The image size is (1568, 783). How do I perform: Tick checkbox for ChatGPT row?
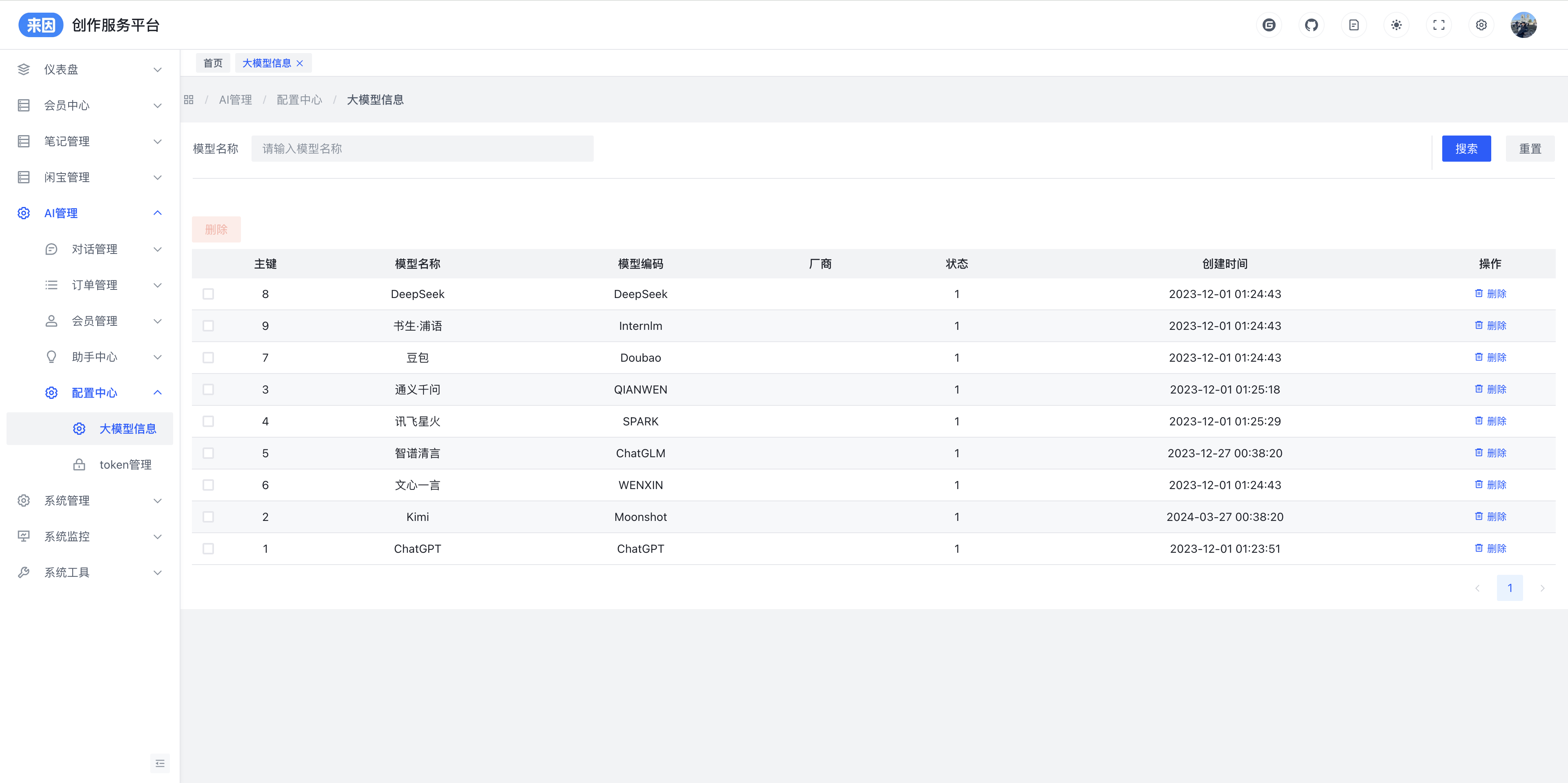point(208,549)
